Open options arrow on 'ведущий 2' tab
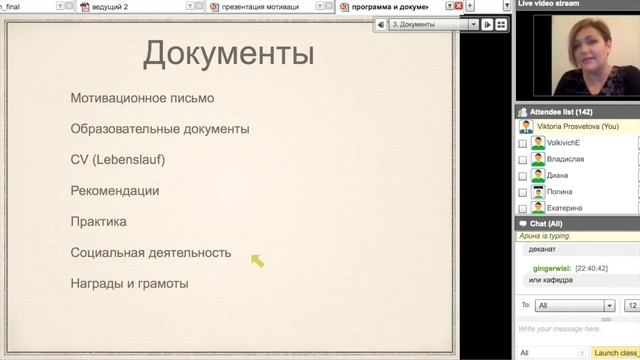 click(x=190, y=6)
